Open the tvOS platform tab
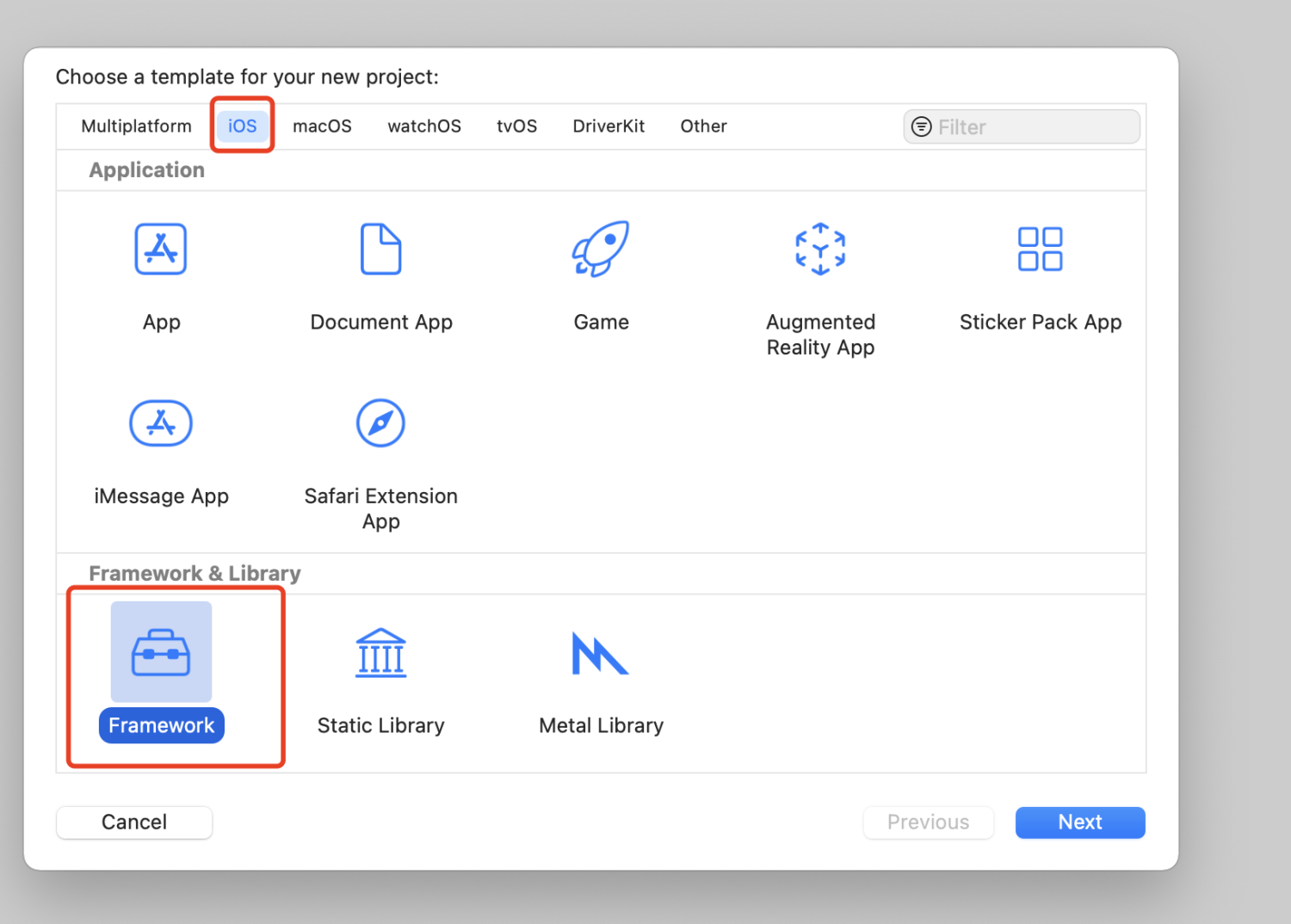Screen dimensions: 1291x924 click(516, 126)
